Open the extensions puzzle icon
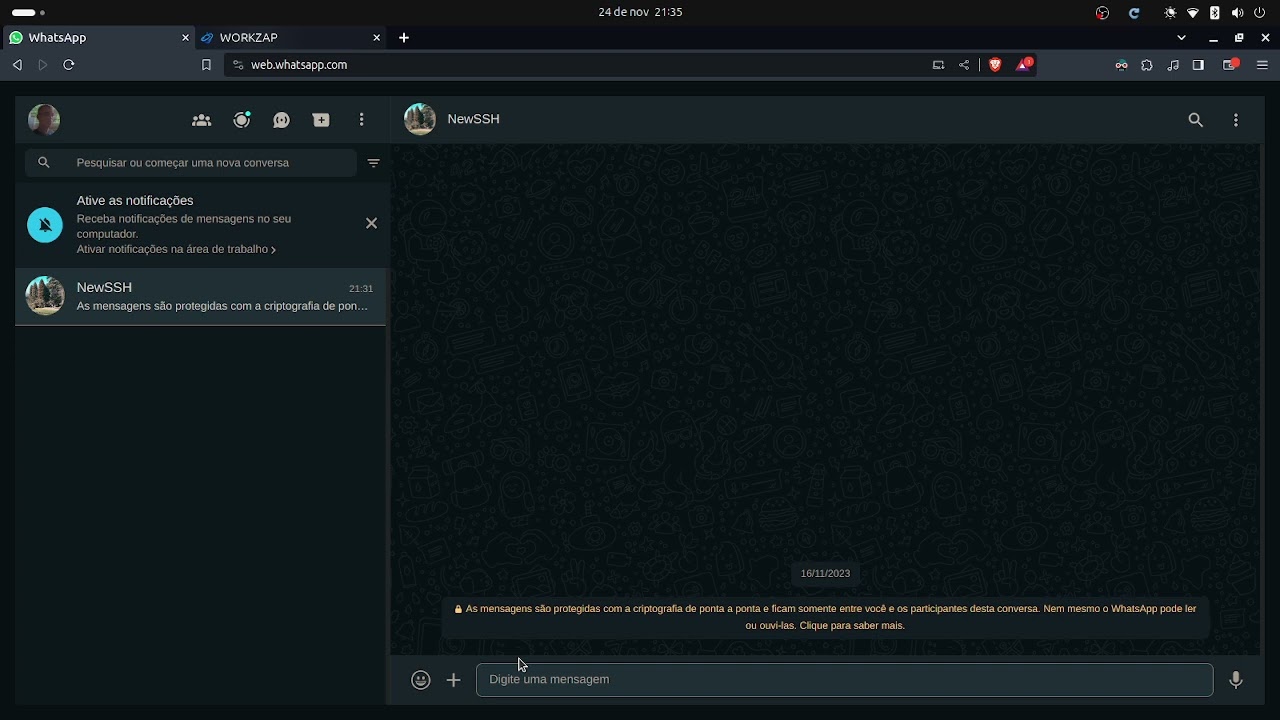The width and height of the screenshot is (1280, 720). click(1147, 65)
